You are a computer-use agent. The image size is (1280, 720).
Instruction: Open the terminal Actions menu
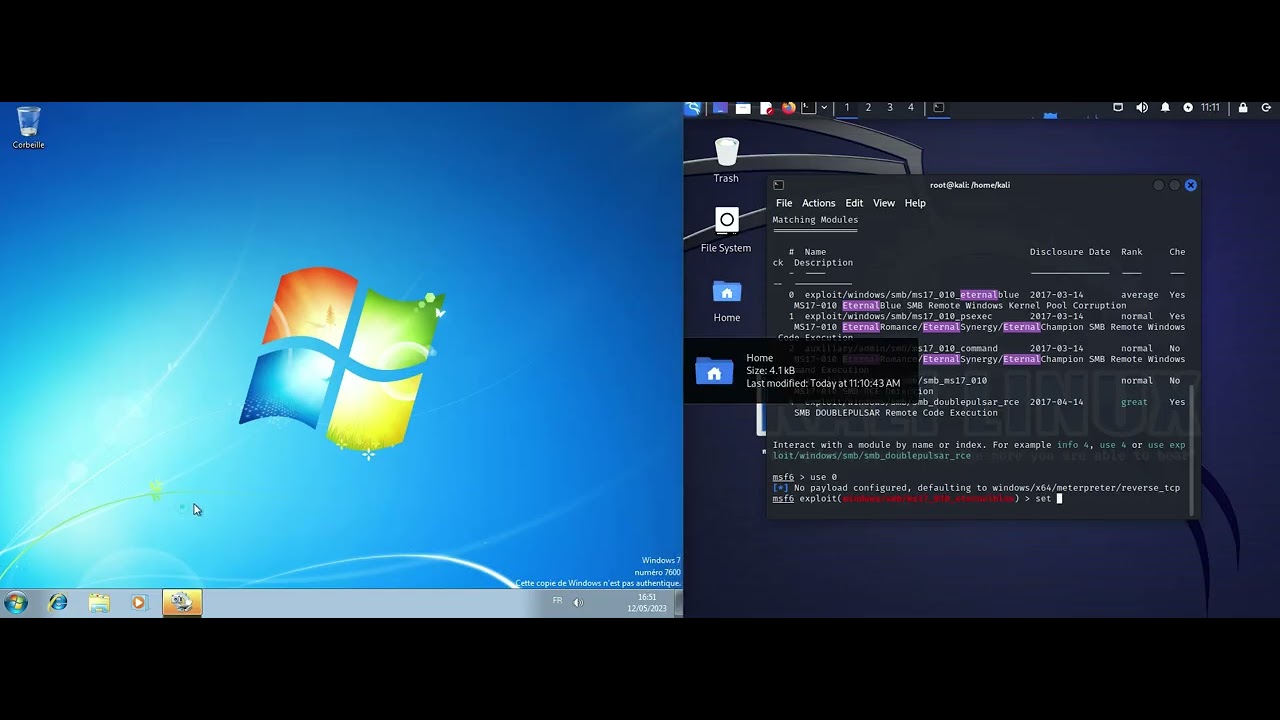(818, 203)
